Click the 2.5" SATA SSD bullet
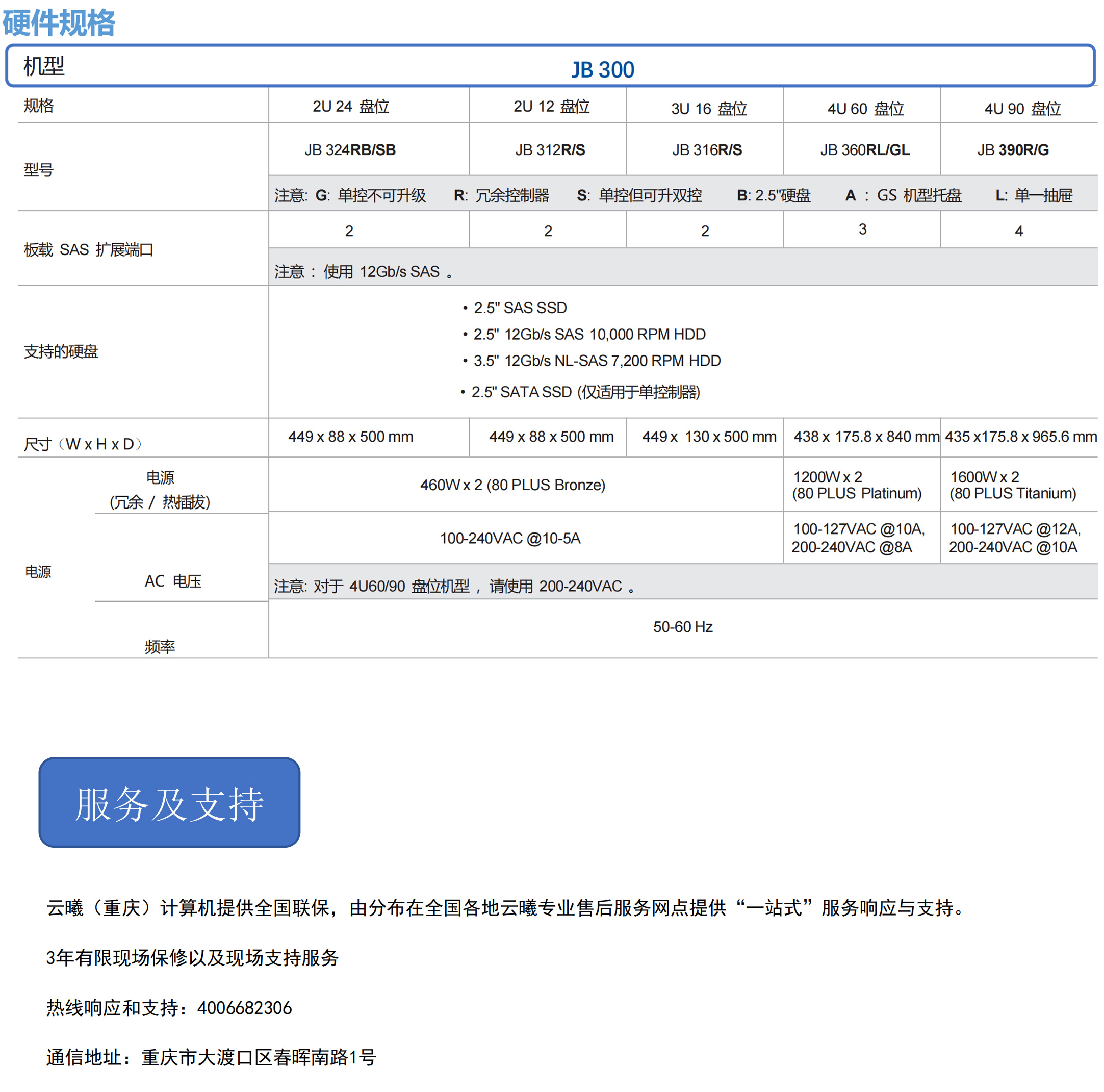This screenshot has width=1104, height=1092. pos(580,392)
